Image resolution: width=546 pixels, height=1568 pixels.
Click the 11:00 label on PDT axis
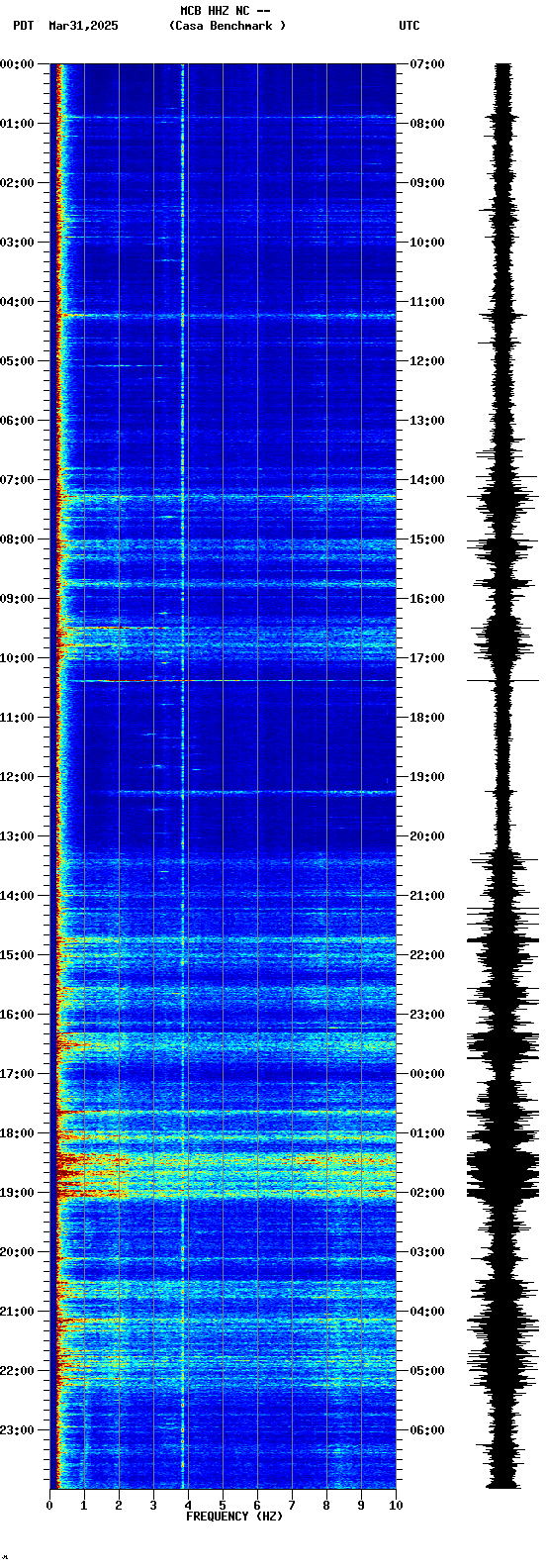[x=17, y=718]
